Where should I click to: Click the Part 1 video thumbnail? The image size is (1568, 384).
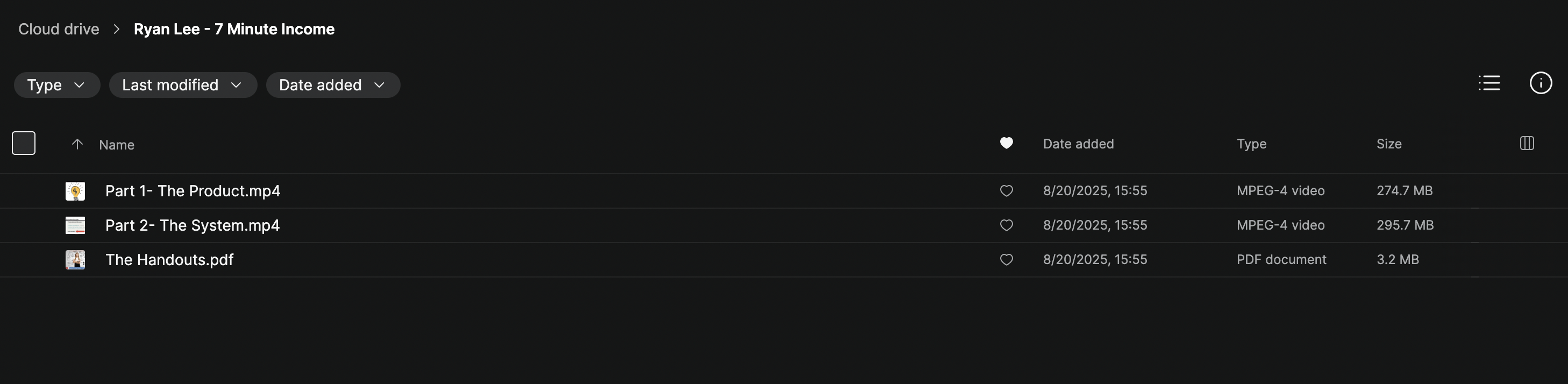75,191
